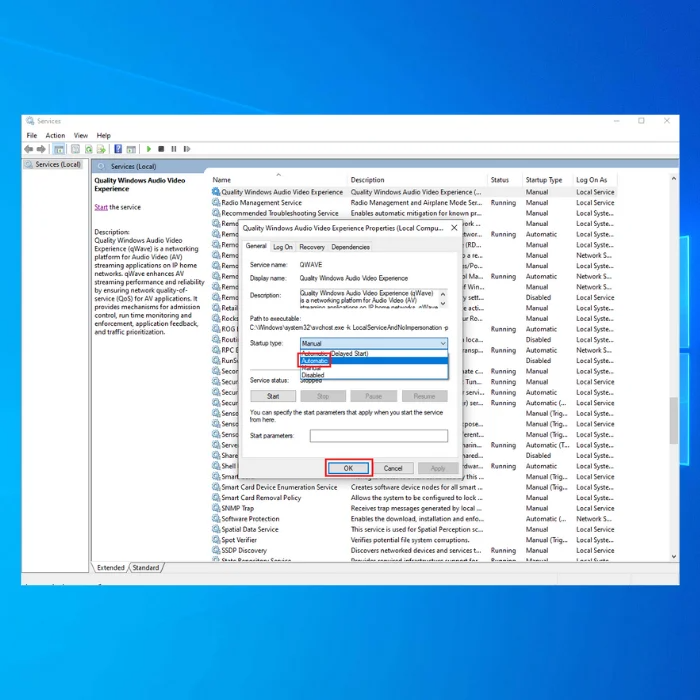The width and height of the screenshot is (700, 700).
Task: Switch to the Extended view tab
Action: pyautogui.click(x=111, y=568)
